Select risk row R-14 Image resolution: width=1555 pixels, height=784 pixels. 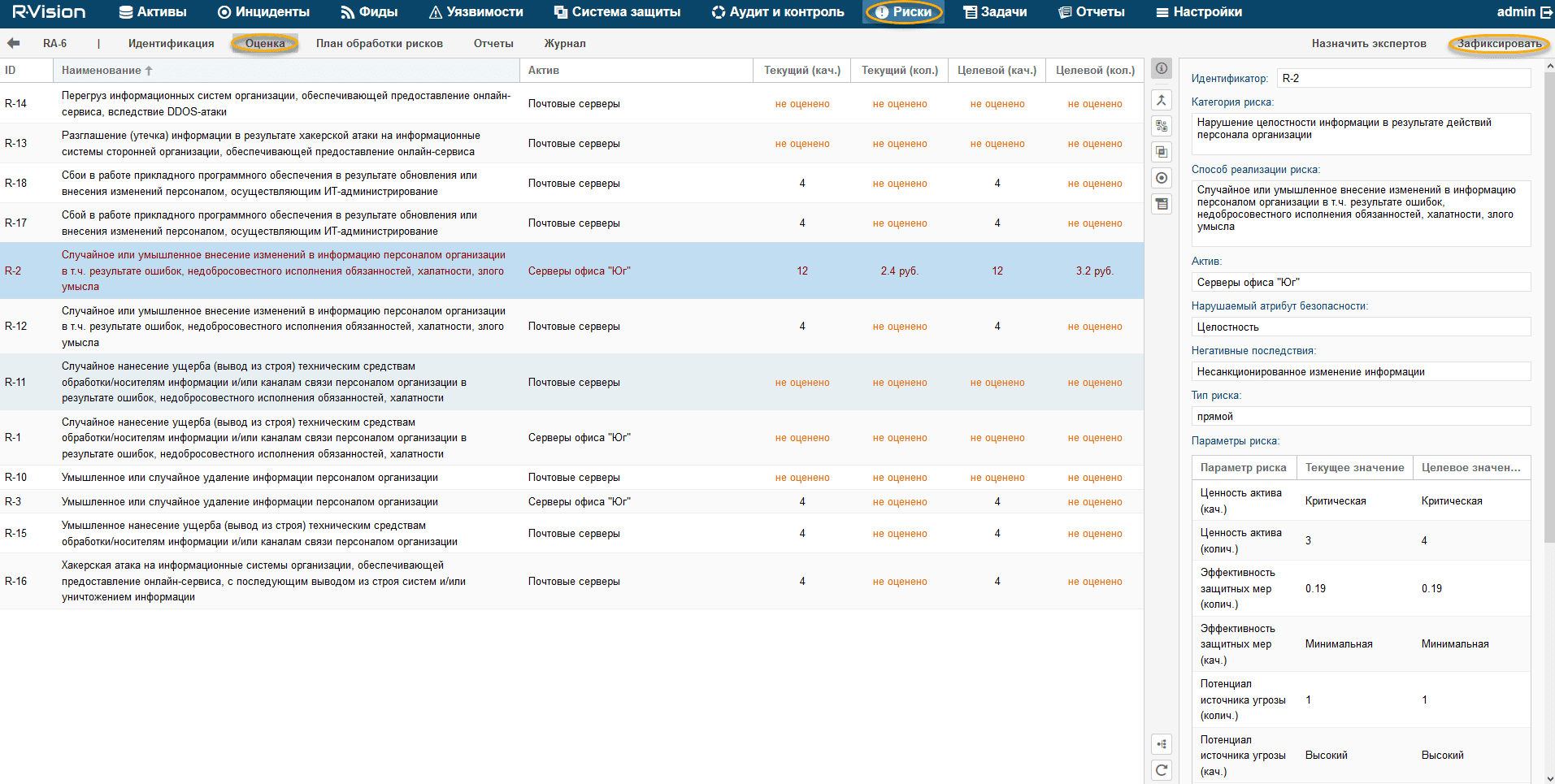tap(571, 103)
